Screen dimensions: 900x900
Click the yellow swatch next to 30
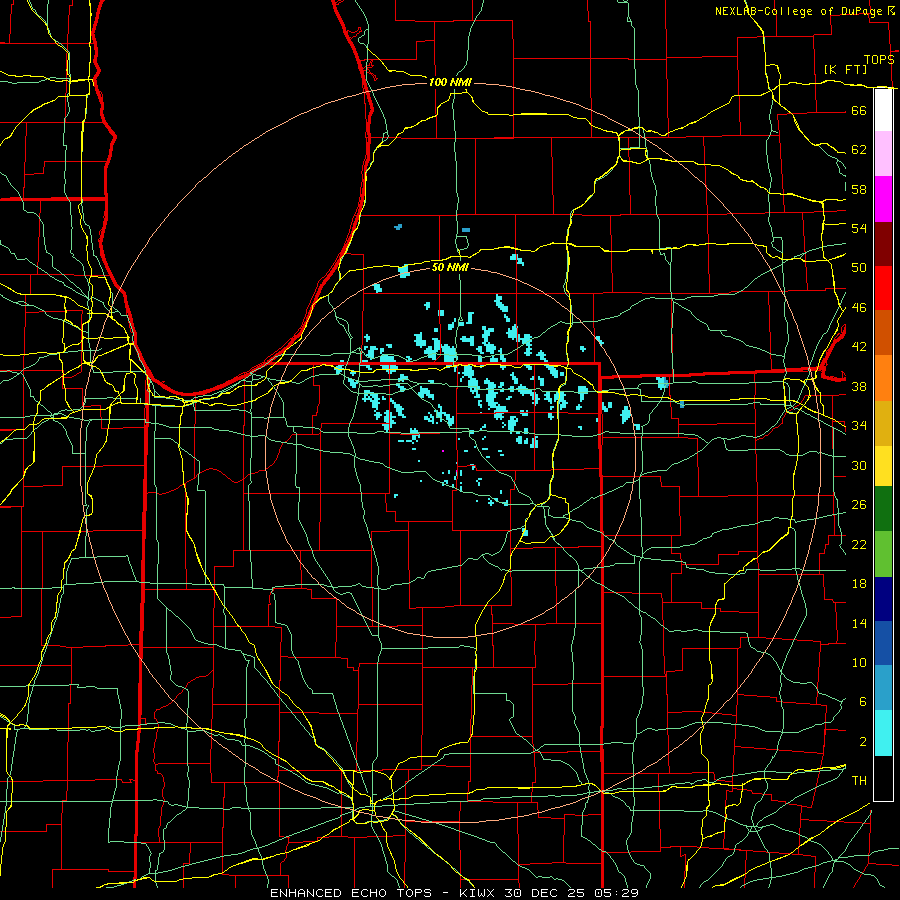pyautogui.click(x=883, y=465)
